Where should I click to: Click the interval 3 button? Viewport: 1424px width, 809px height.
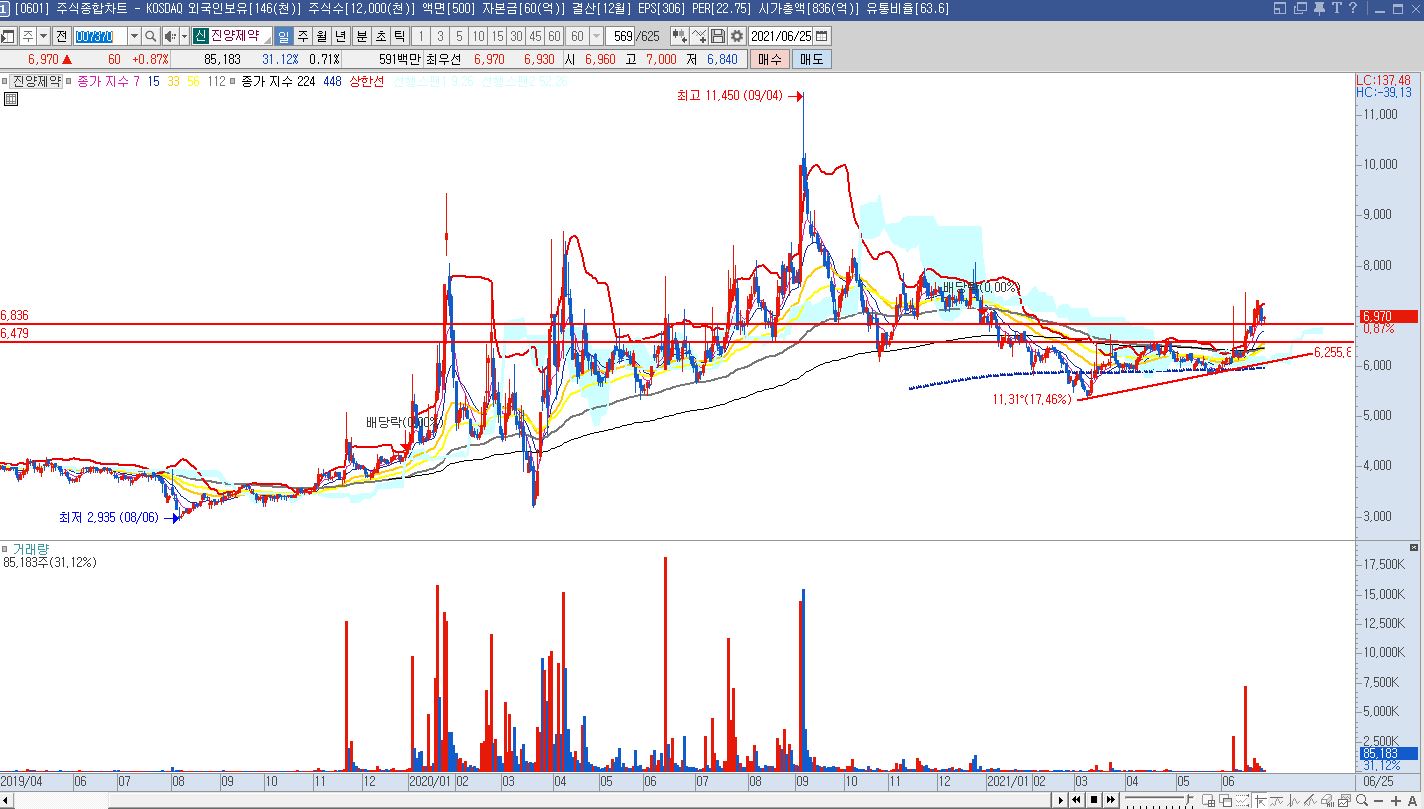(x=440, y=36)
